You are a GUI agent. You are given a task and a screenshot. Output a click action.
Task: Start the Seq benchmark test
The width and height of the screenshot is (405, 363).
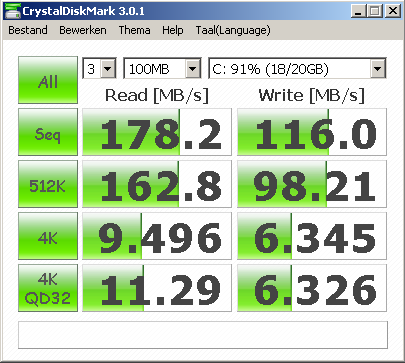48,132
